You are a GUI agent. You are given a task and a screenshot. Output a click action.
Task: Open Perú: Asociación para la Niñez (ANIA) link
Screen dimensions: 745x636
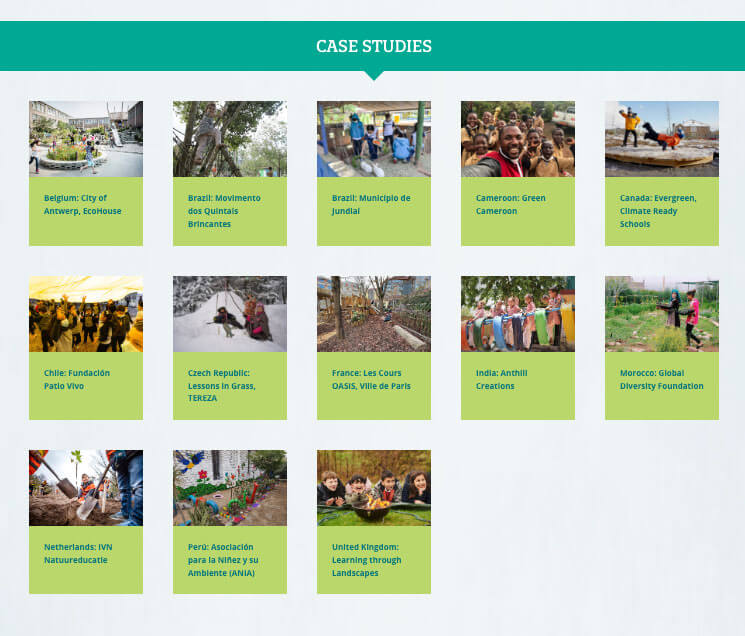click(x=223, y=560)
